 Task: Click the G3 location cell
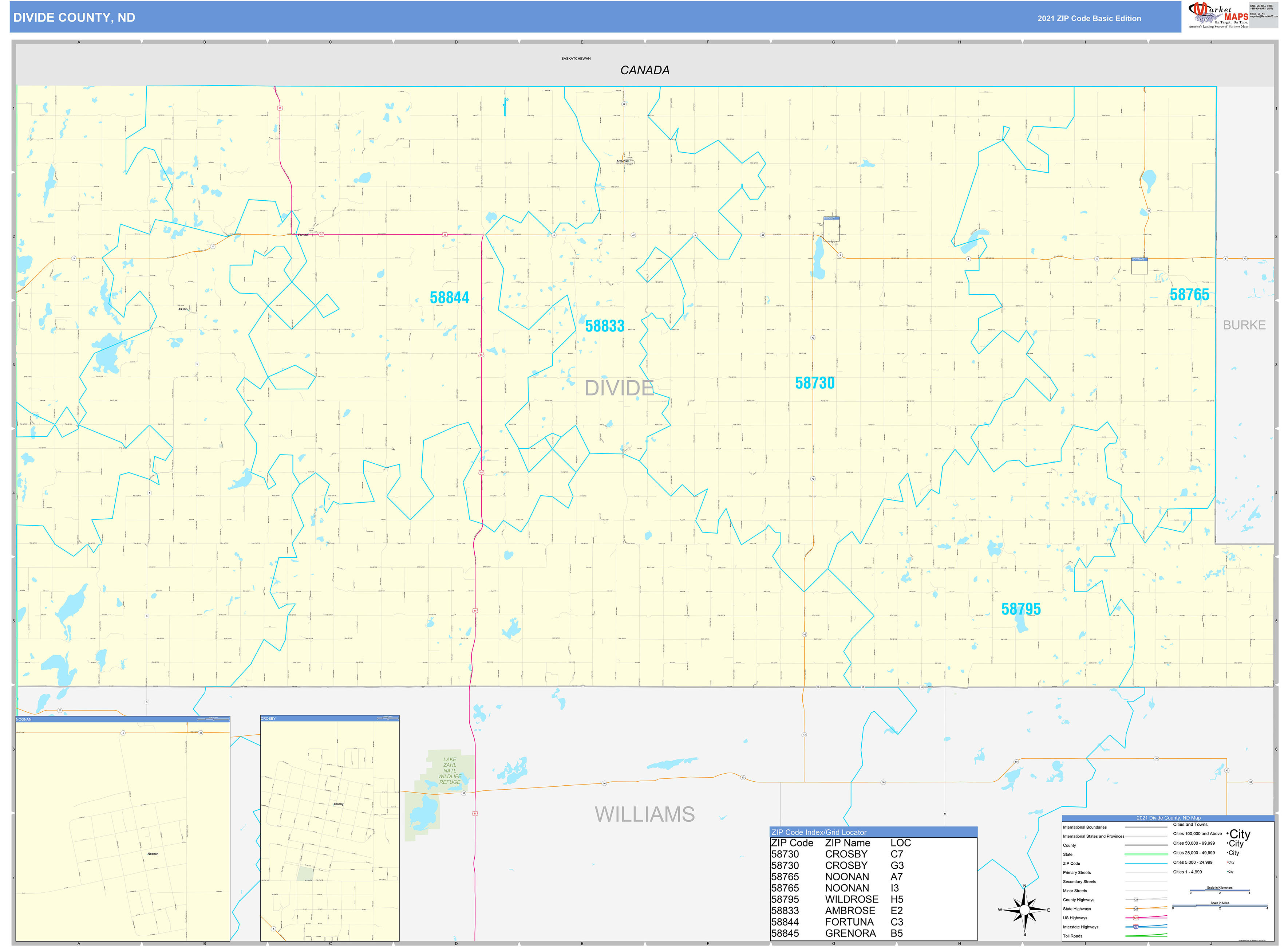(897, 866)
